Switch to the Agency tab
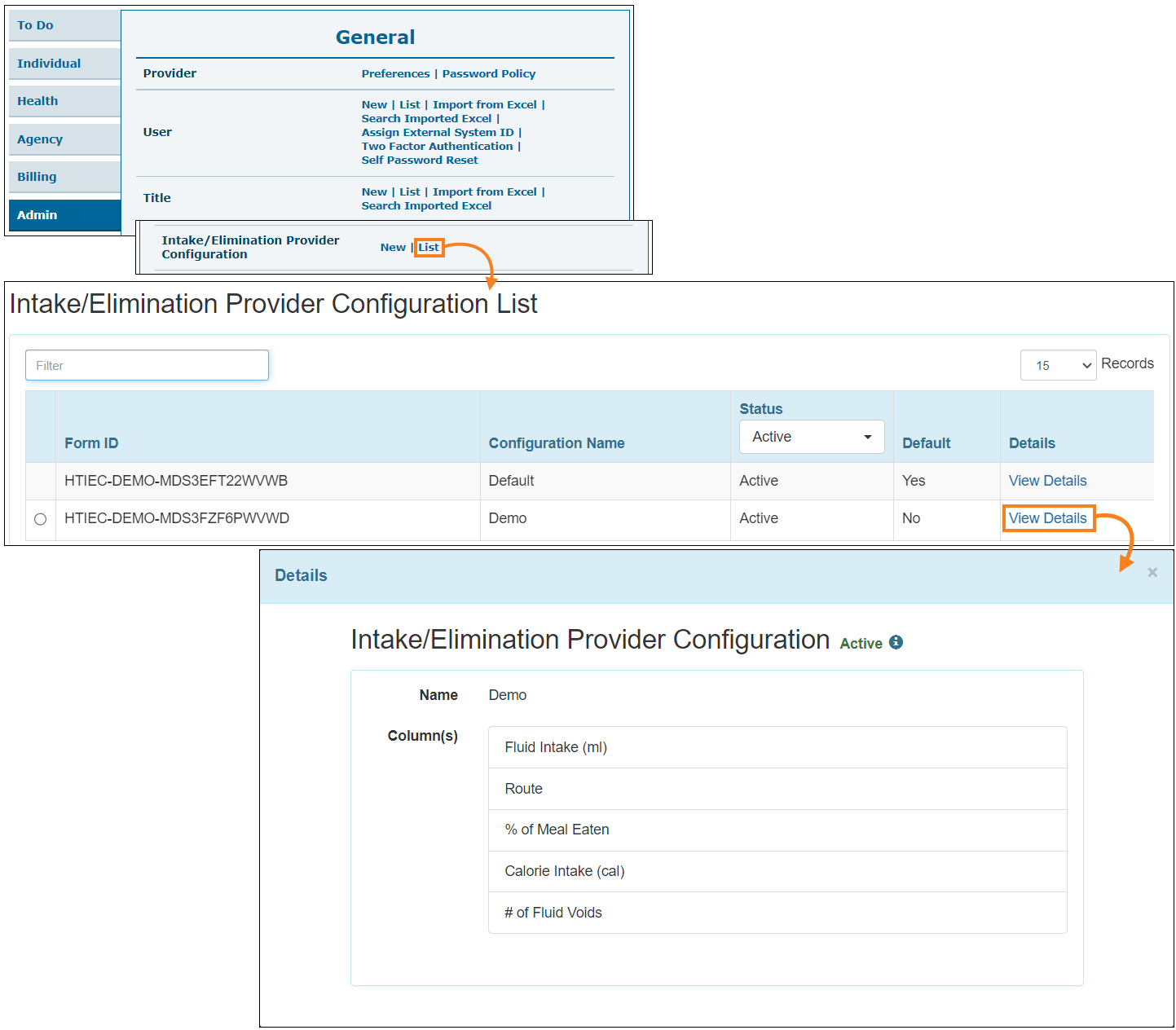The image size is (1176, 1030). click(65, 139)
